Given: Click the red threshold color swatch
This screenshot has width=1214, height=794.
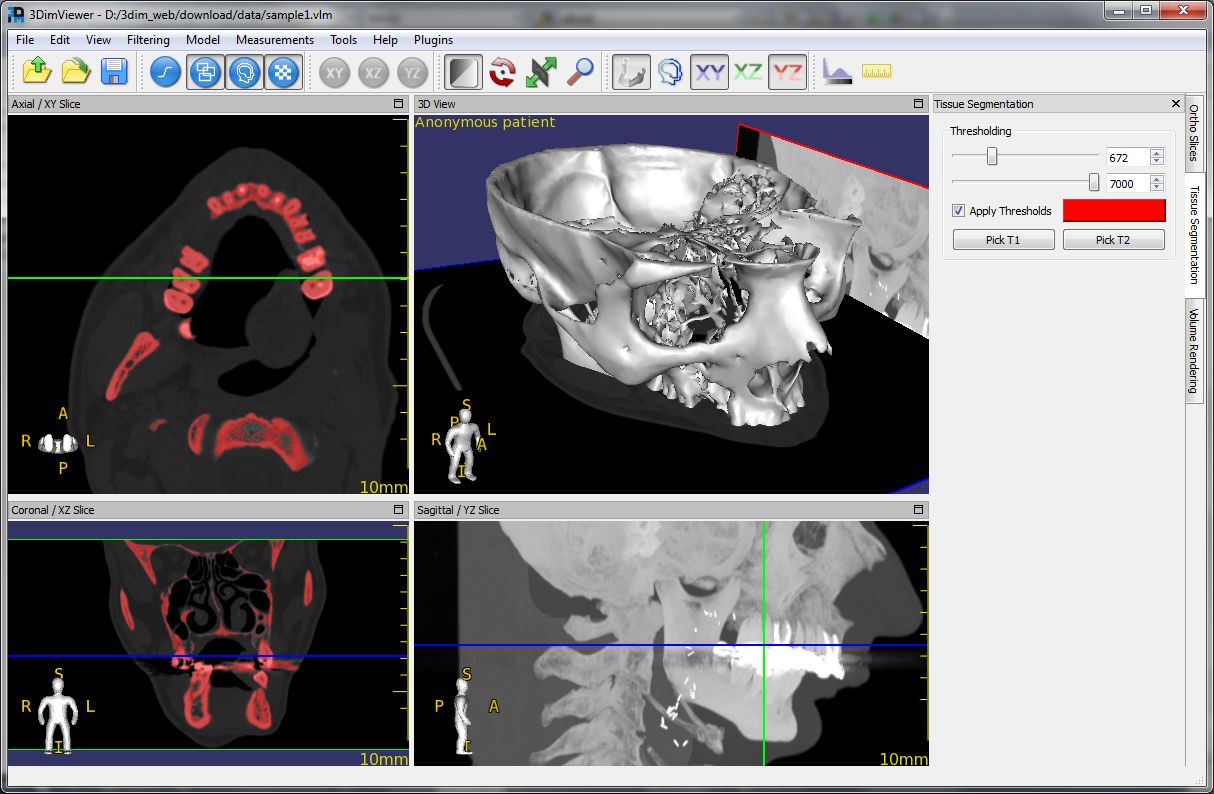Looking at the screenshot, I should tap(1114, 210).
